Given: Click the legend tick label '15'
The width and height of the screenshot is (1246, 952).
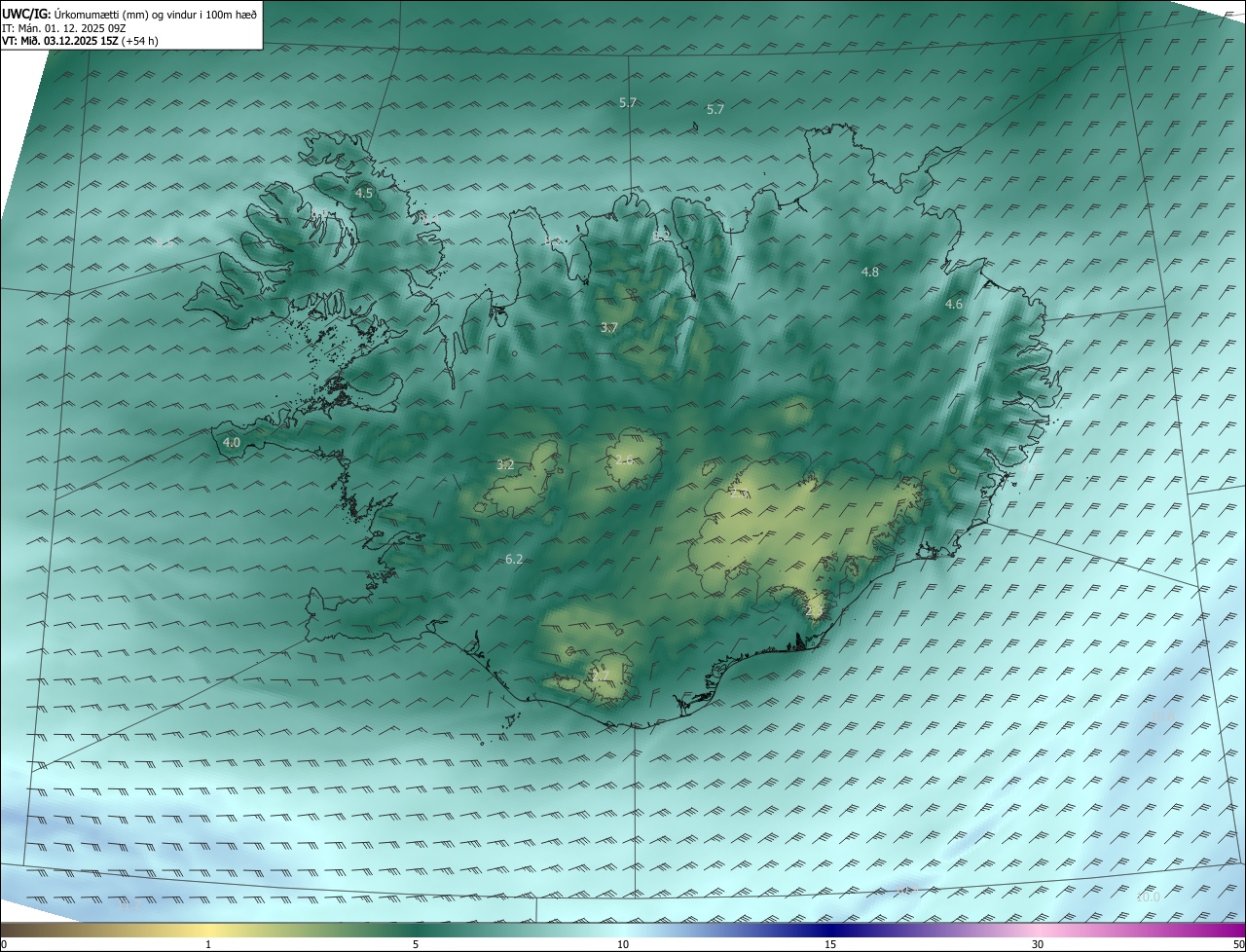Looking at the screenshot, I should 830,944.
